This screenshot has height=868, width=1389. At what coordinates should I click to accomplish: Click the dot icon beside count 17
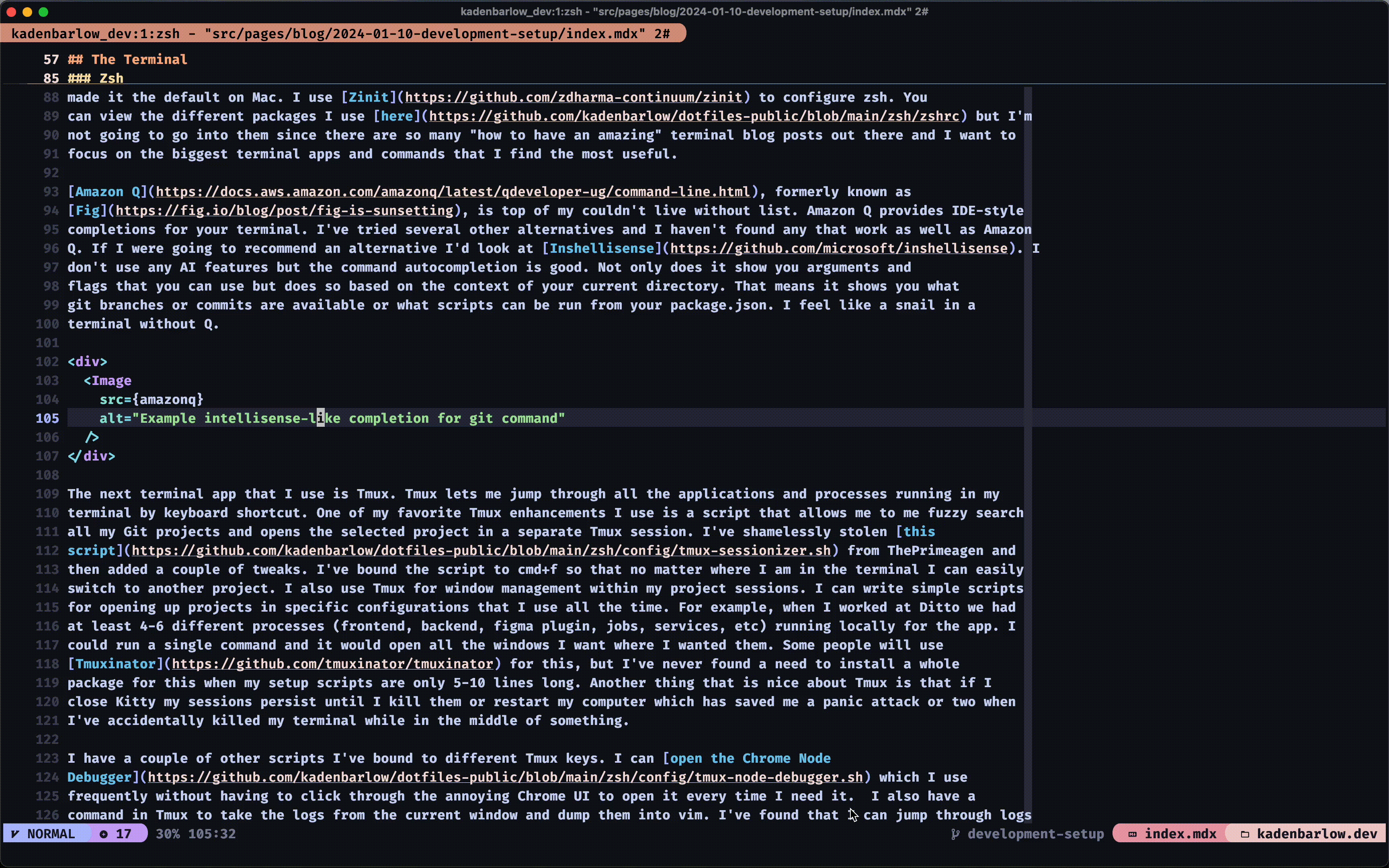(103, 834)
